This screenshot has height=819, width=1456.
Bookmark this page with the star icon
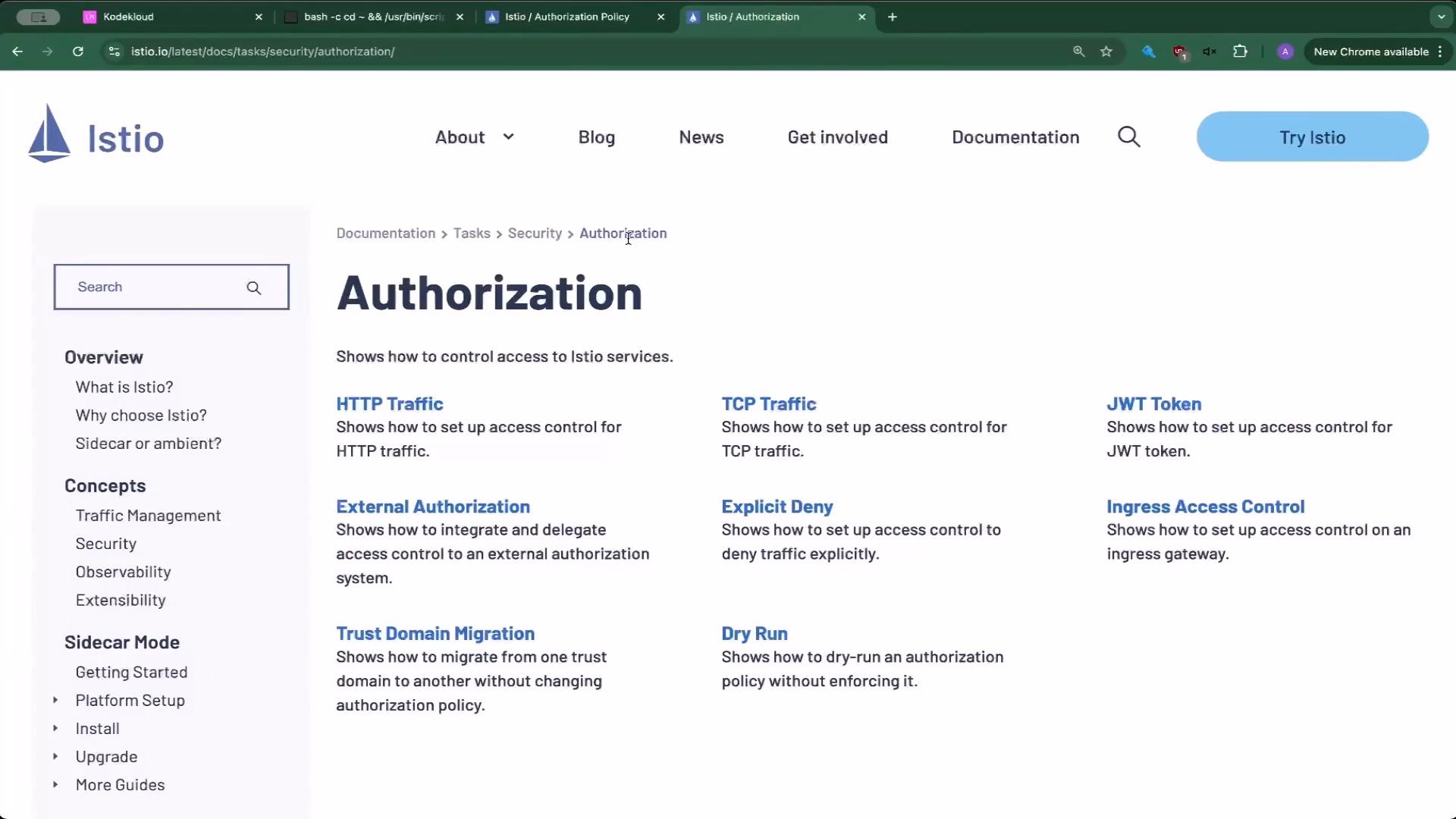click(1106, 52)
